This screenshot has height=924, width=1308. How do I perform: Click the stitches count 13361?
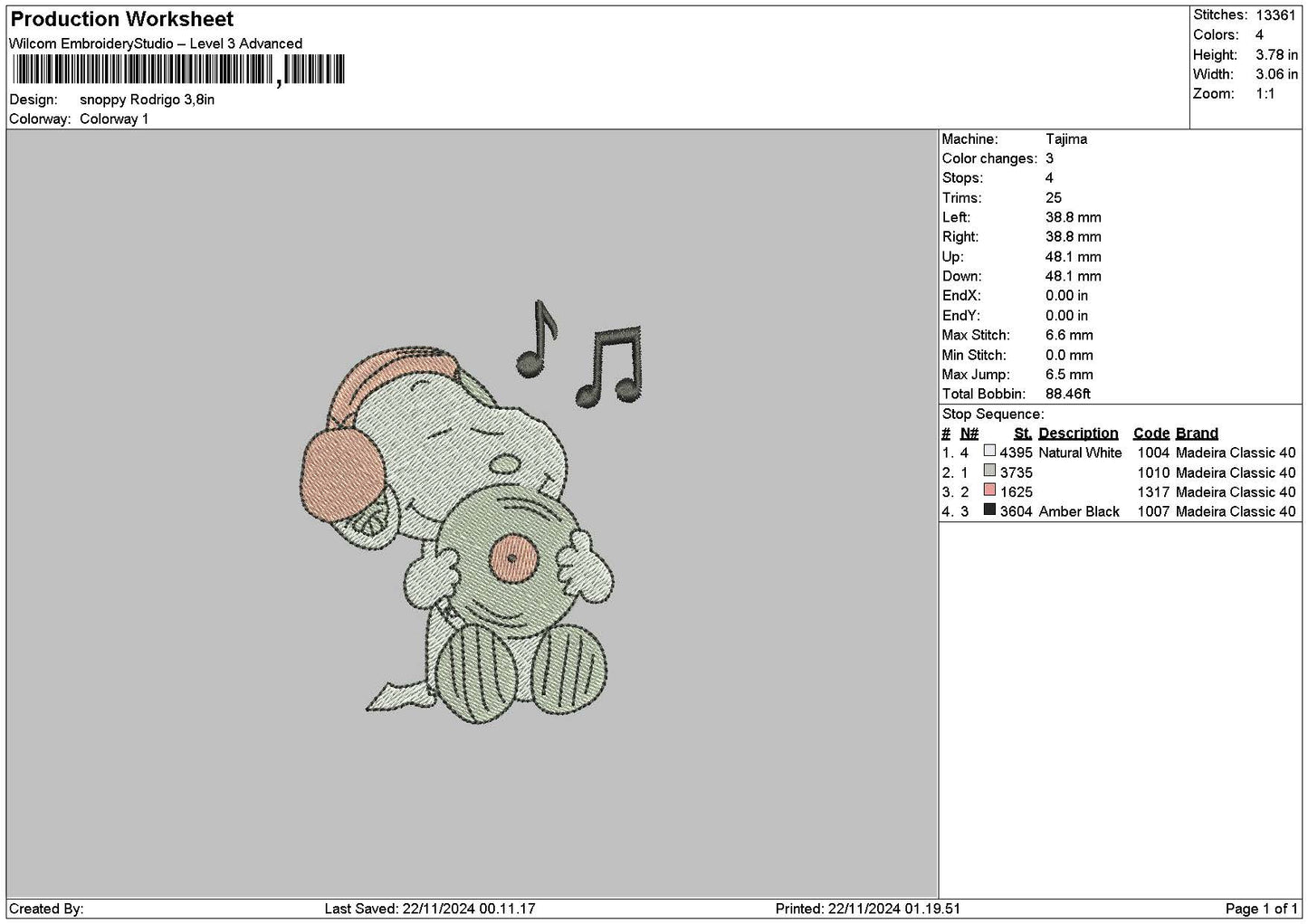(x=1275, y=15)
